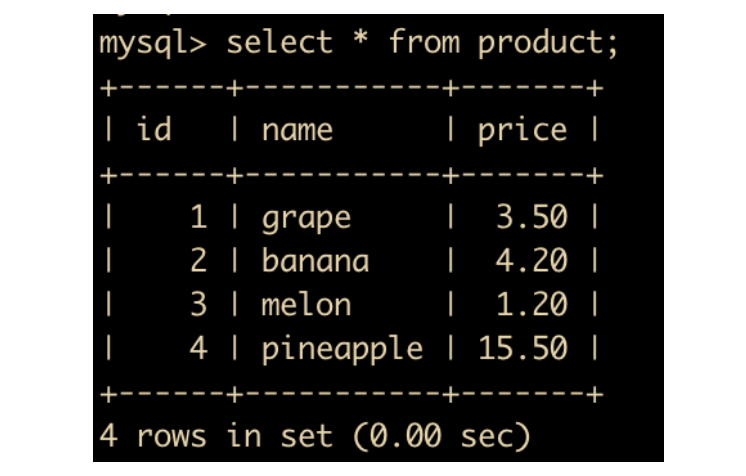Click the "price" column header

pos(522,130)
